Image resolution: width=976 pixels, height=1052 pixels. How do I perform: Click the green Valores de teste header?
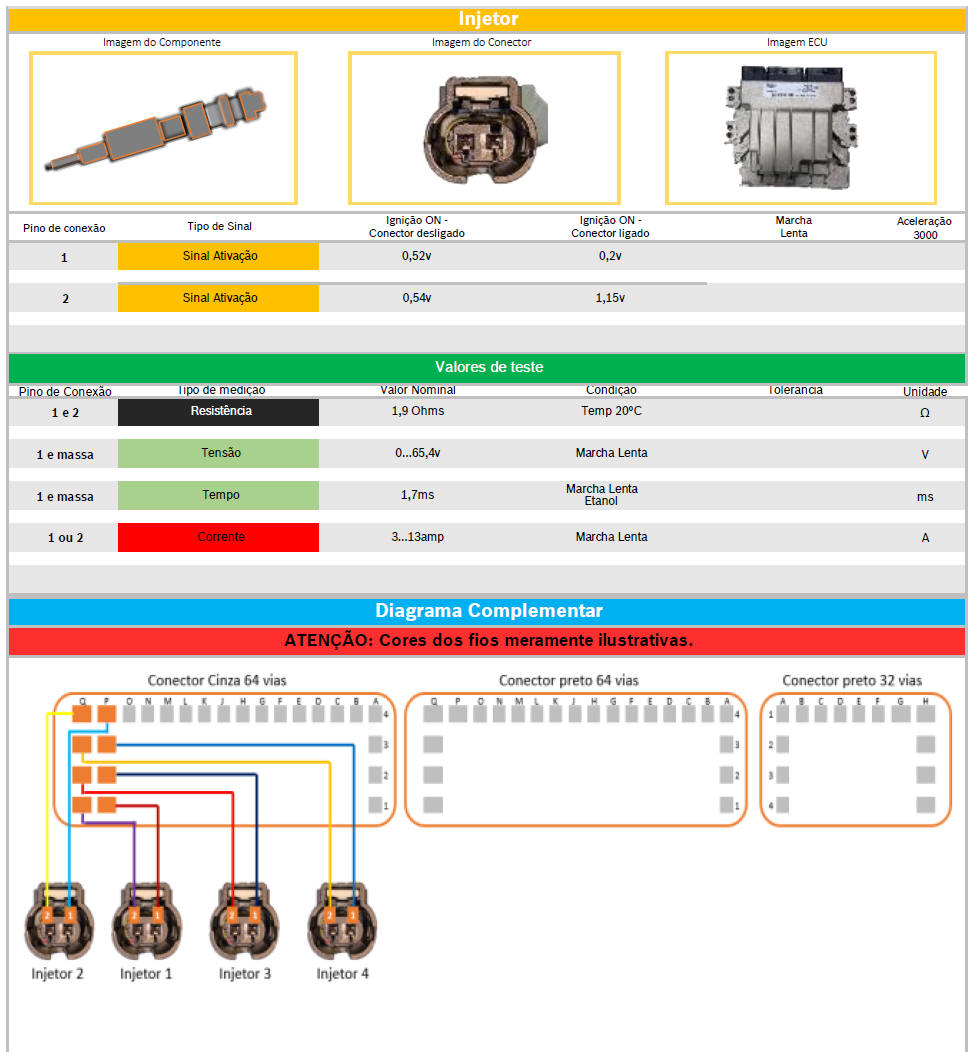(487, 367)
